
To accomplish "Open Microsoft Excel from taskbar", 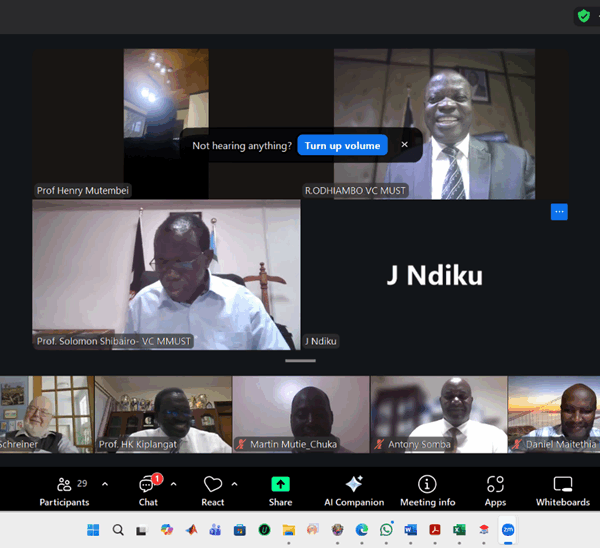I will pyautogui.click(x=459, y=530).
